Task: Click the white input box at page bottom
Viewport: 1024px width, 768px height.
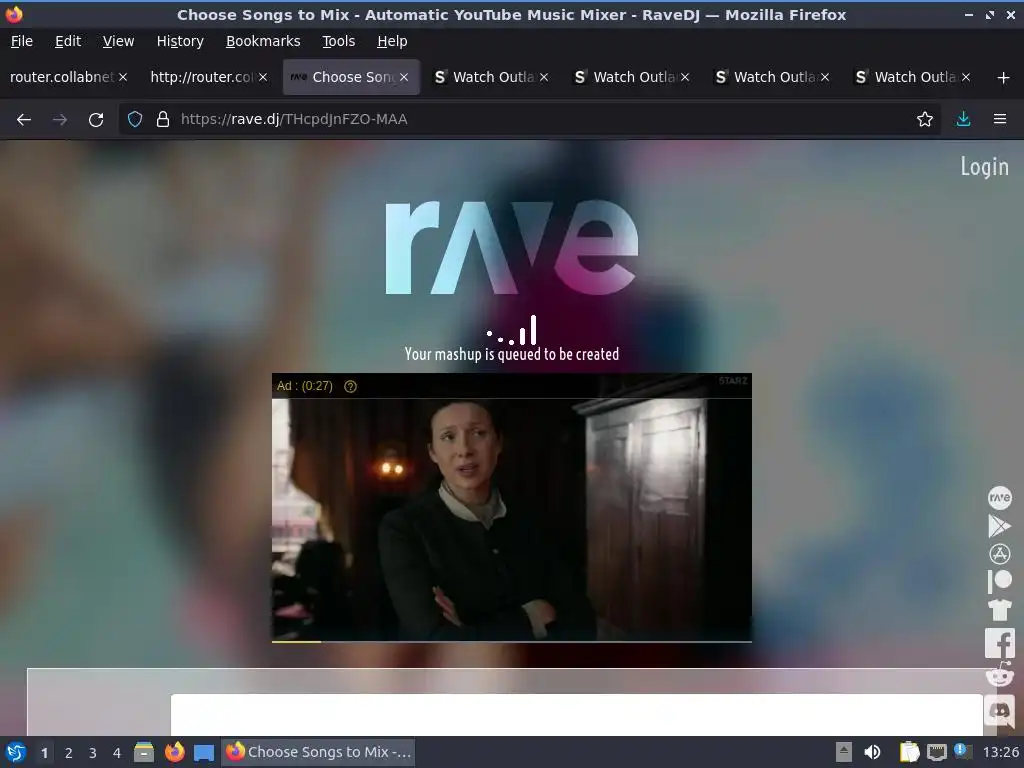Action: (577, 714)
